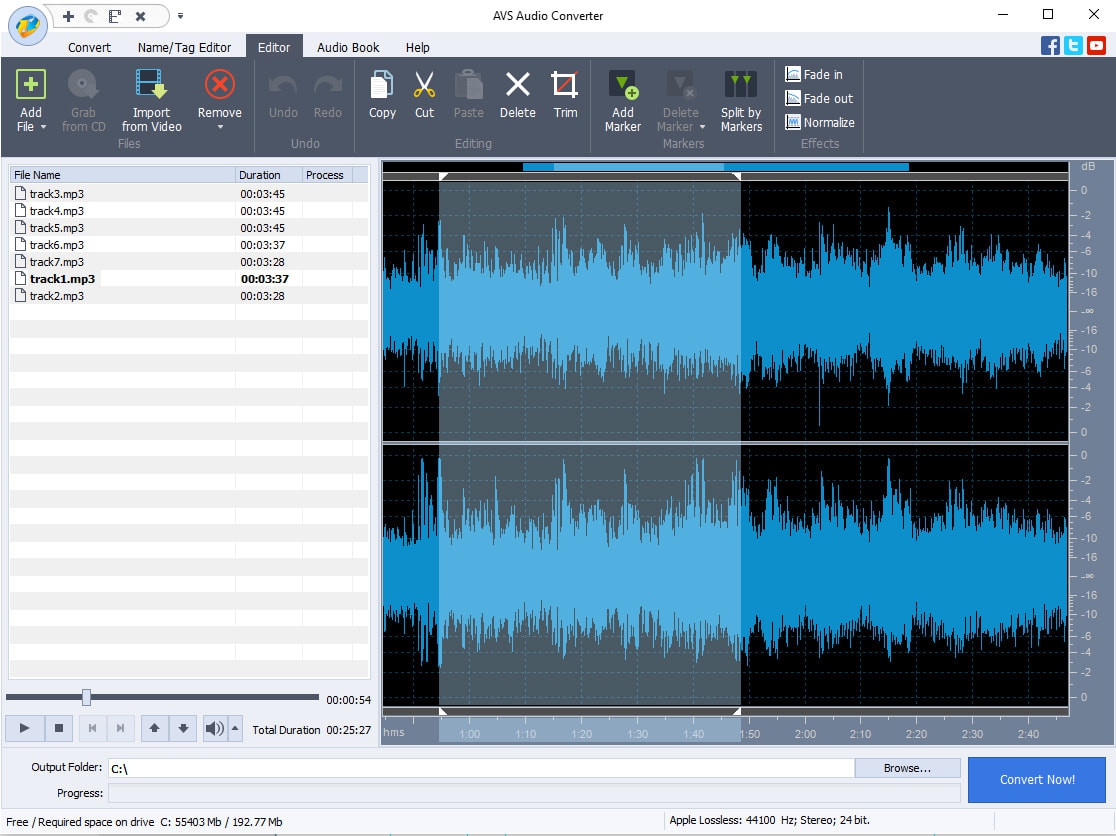Click the Browse... button

(x=907, y=768)
